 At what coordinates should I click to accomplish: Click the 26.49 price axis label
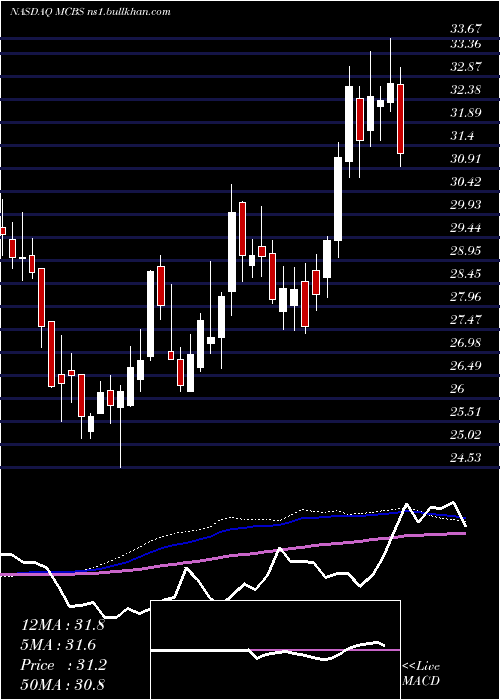466,366
